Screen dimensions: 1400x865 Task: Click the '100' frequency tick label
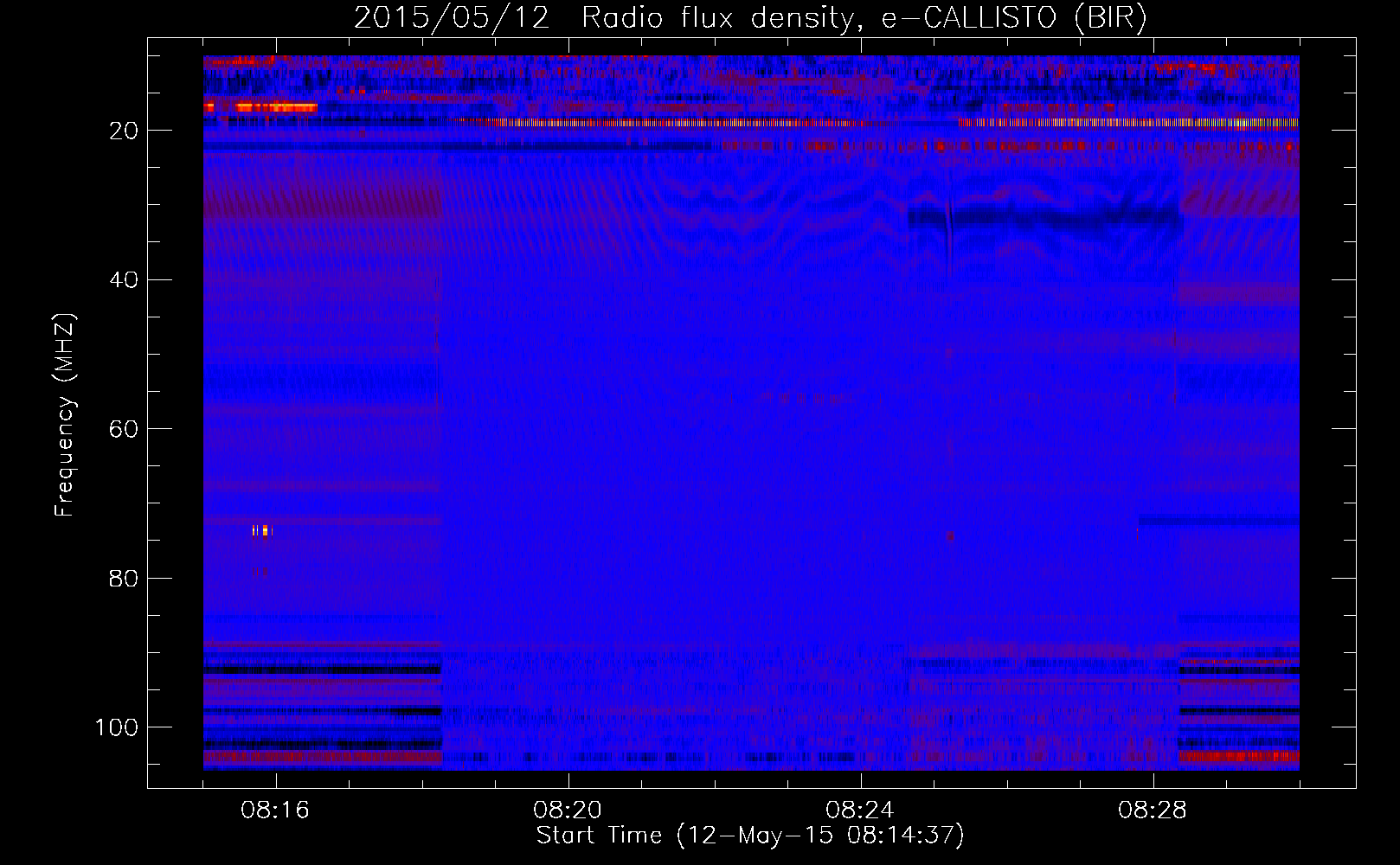click(117, 727)
